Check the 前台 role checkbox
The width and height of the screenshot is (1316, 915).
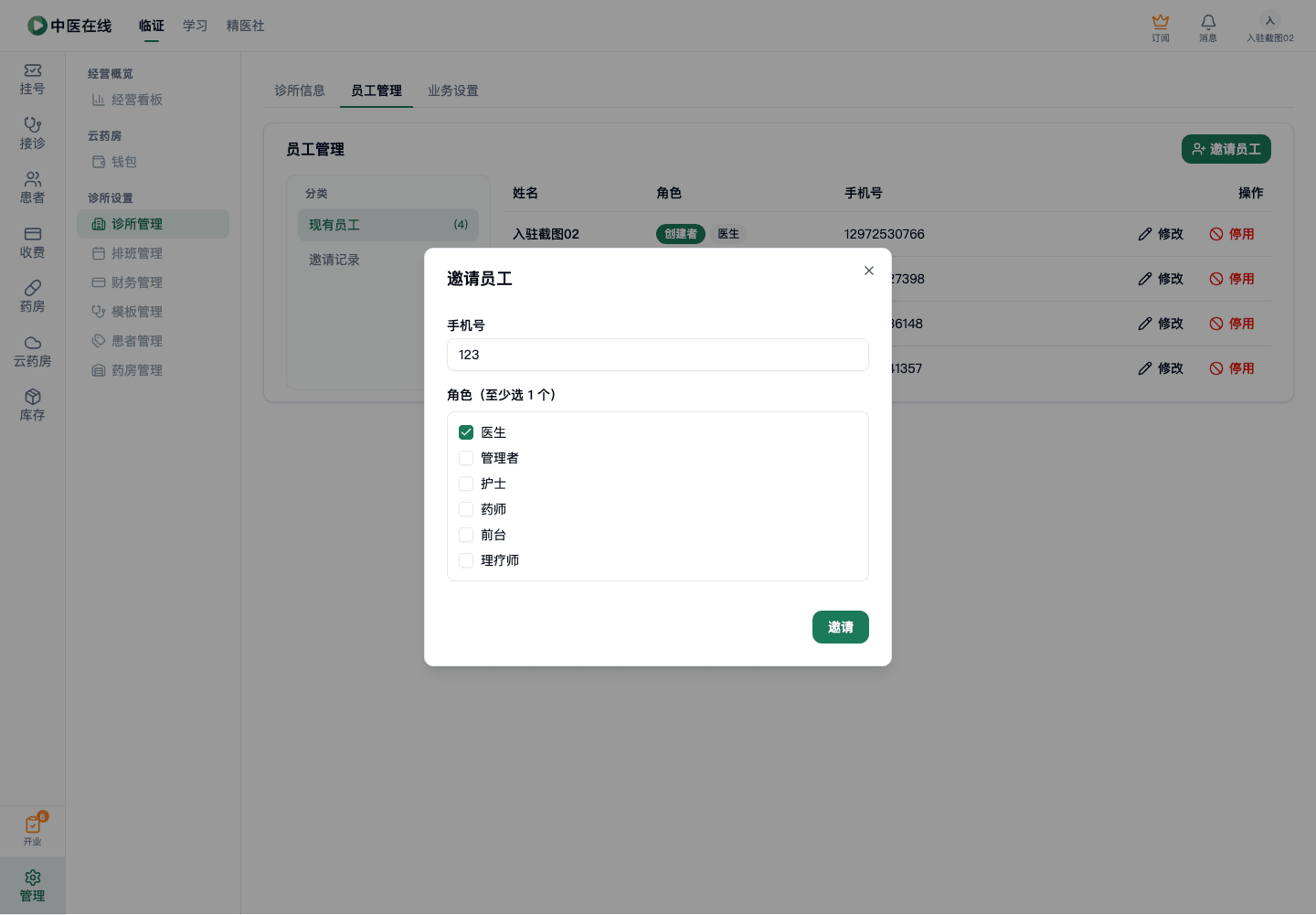click(x=466, y=535)
